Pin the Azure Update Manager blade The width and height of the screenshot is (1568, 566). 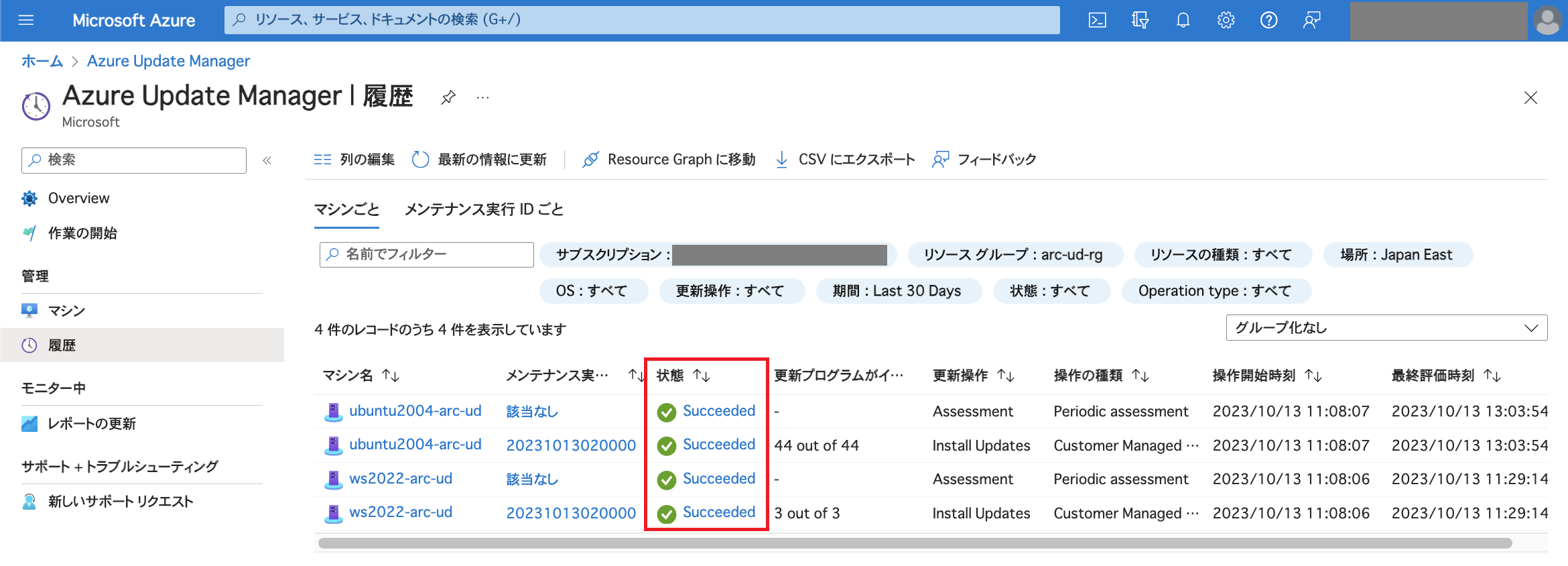(x=448, y=97)
